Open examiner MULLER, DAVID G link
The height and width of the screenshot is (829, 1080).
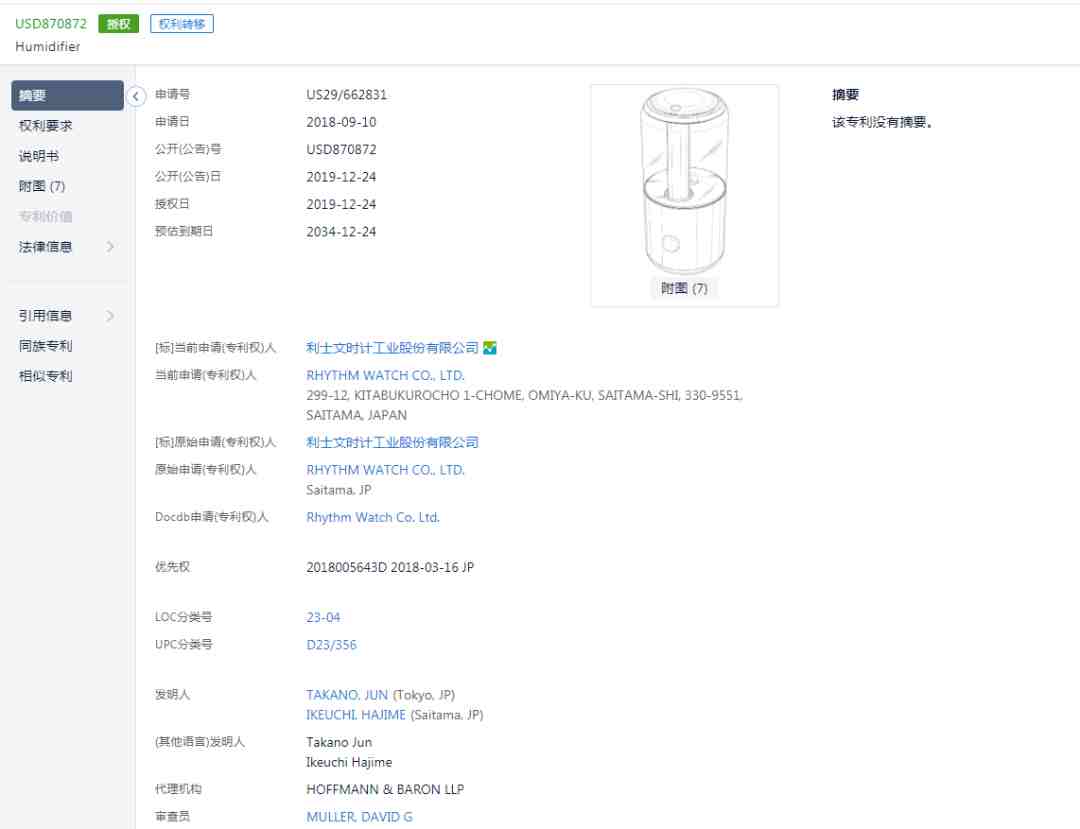tap(360, 817)
